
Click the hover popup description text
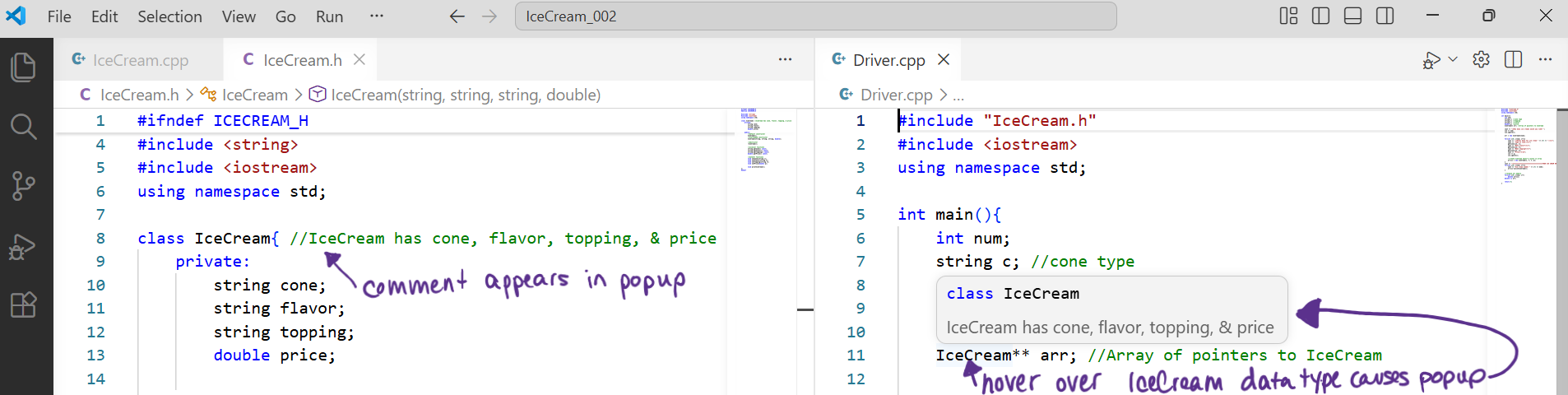click(x=1110, y=328)
